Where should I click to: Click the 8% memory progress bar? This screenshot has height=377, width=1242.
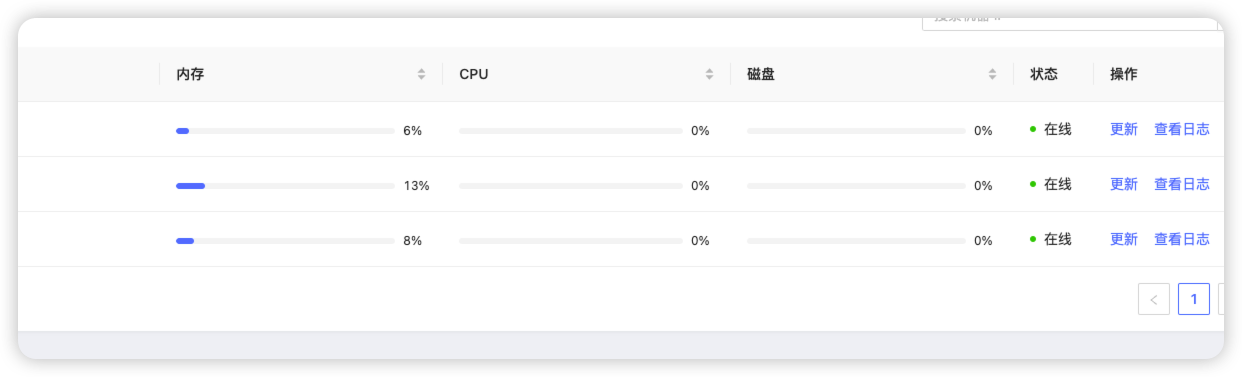[x=285, y=240]
